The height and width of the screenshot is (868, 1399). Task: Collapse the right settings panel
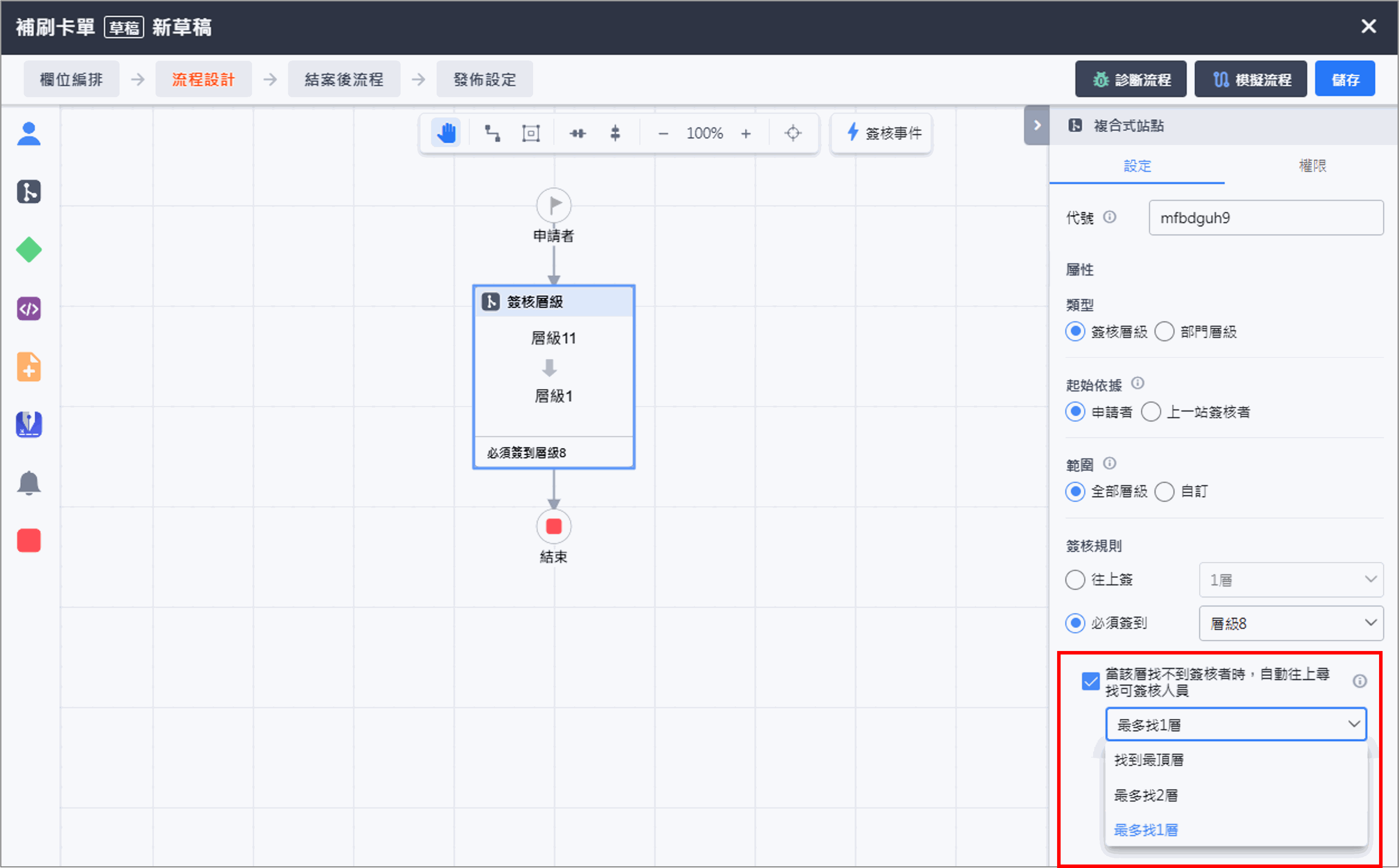coord(1036,125)
